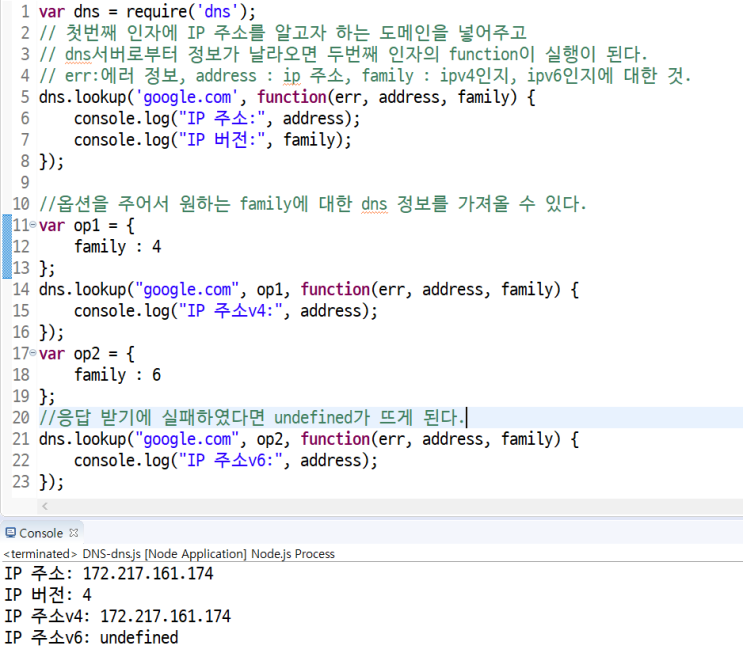The height and width of the screenshot is (657, 743).
Task: Click the underlined 'ip' word in line 4 comment
Action: pos(292,76)
